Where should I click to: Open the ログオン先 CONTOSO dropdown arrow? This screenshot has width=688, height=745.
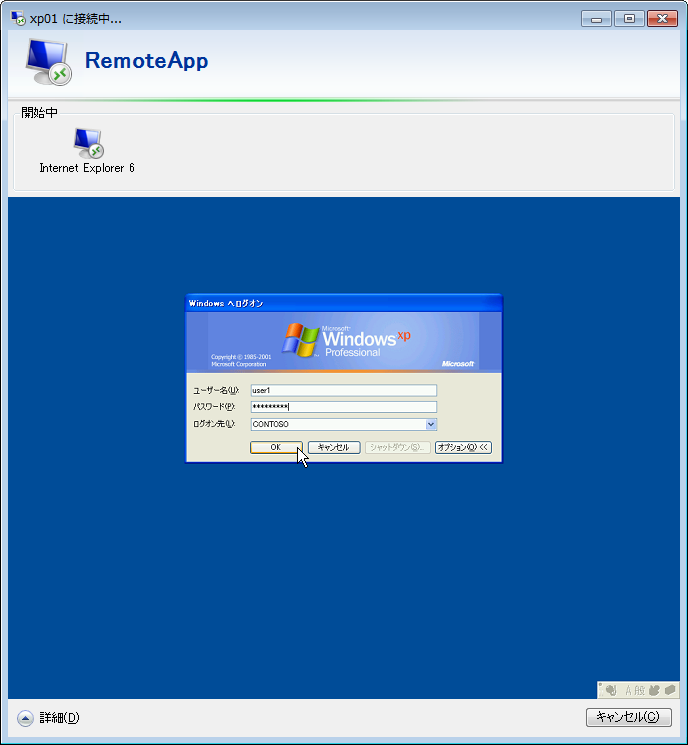(431, 424)
